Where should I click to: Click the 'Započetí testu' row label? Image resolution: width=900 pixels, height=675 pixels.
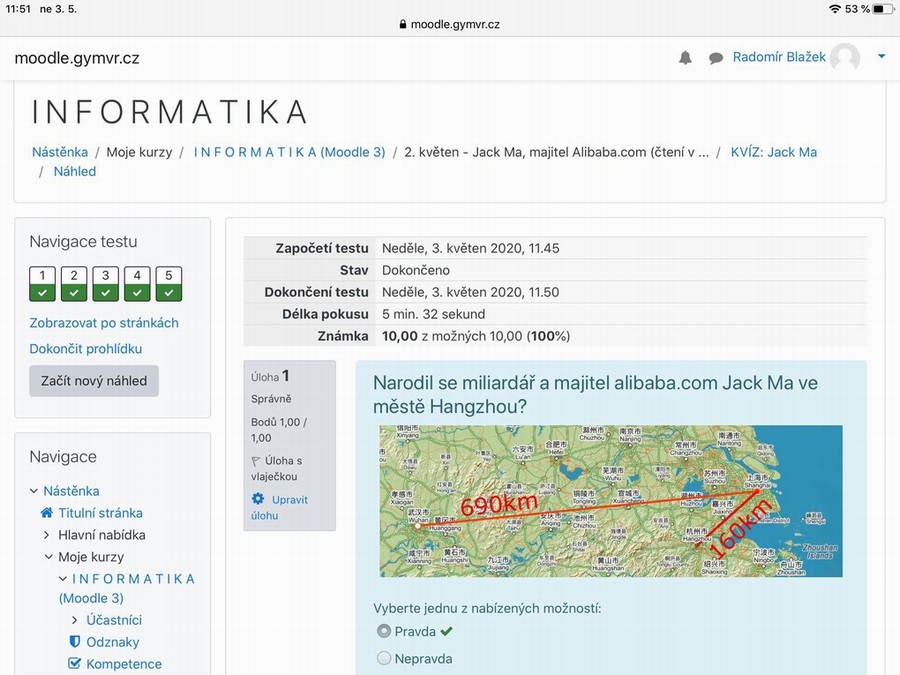(322, 248)
